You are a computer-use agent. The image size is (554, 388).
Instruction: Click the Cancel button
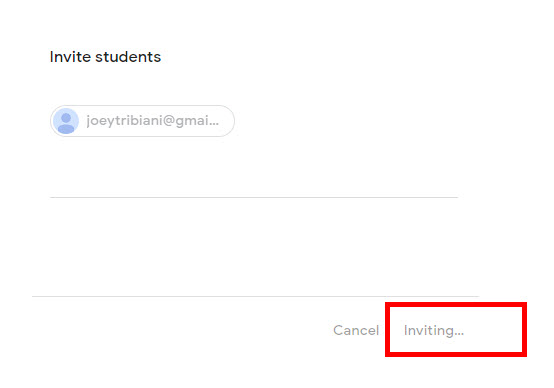(x=356, y=330)
